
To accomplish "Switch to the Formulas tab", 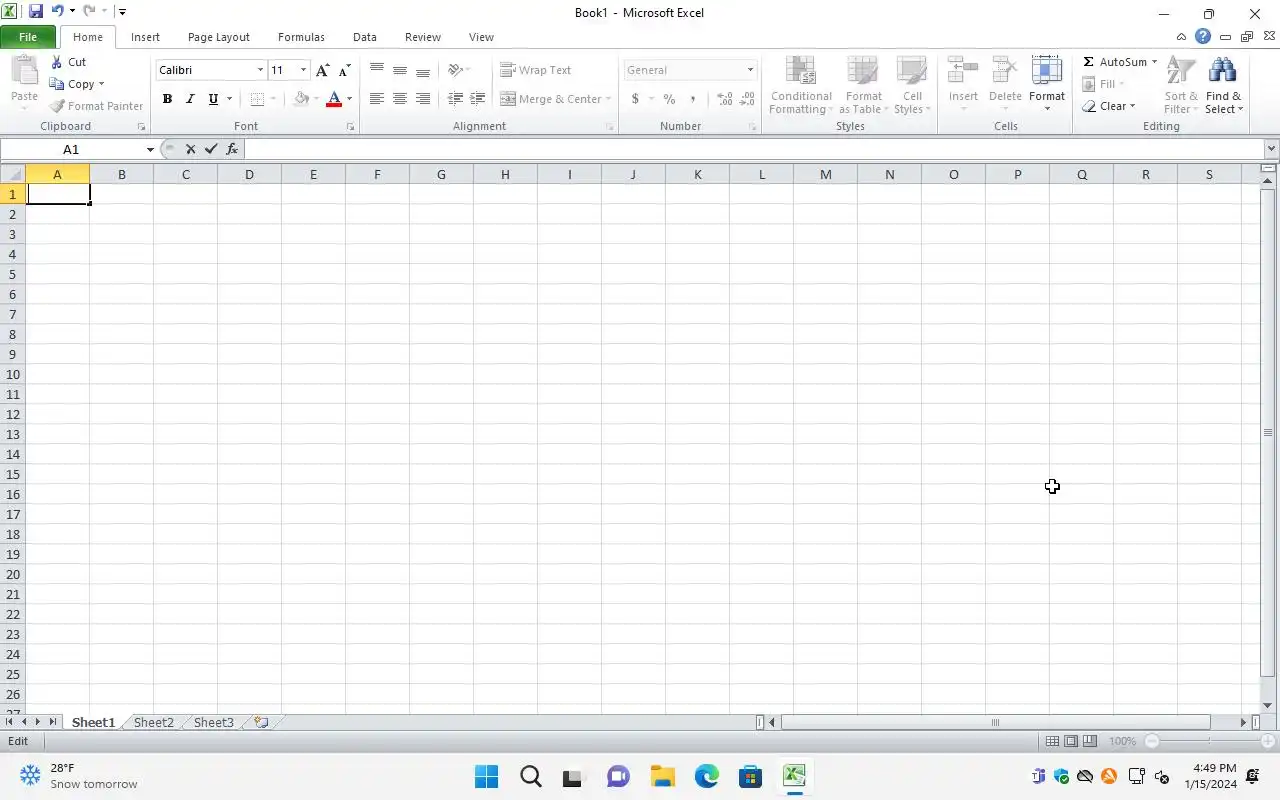I will (301, 37).
